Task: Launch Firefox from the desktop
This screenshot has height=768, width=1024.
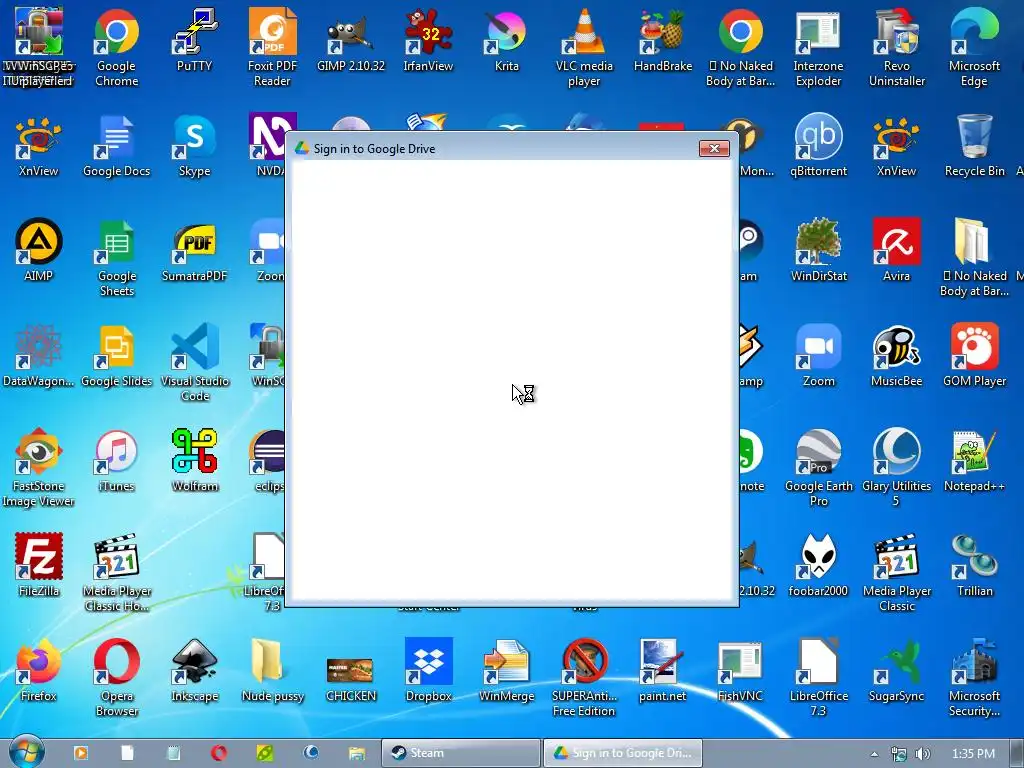Action: pyautogui.click(x=39, y=670)
